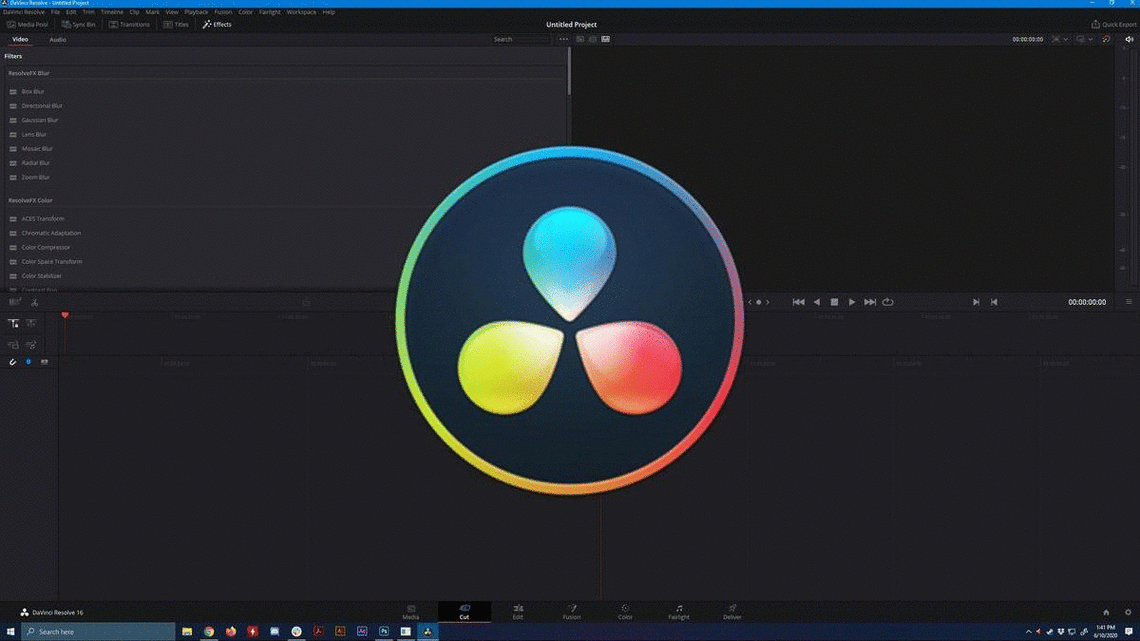Viewport: 1140px width, 641px height.
Task: Click the Effects button in the toolbar
Action: click(x=217, y=24)
